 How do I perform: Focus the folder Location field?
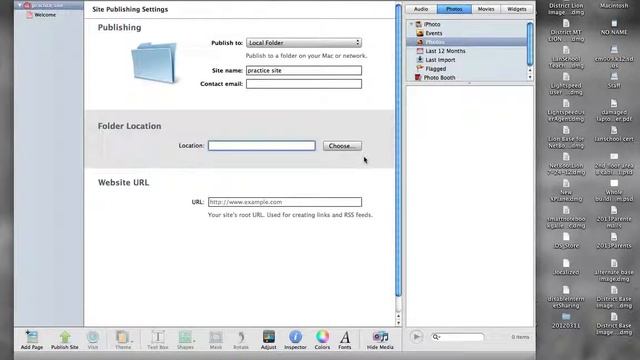(262, 145)
